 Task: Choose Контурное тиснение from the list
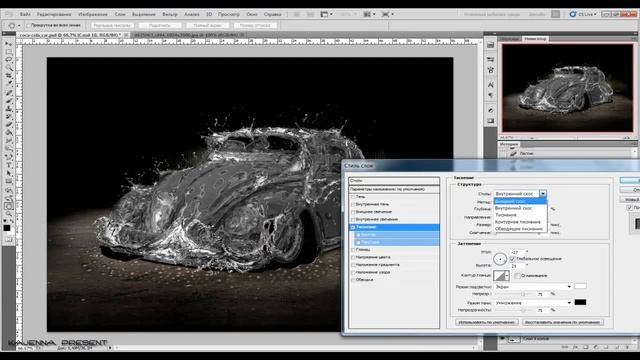520,222
